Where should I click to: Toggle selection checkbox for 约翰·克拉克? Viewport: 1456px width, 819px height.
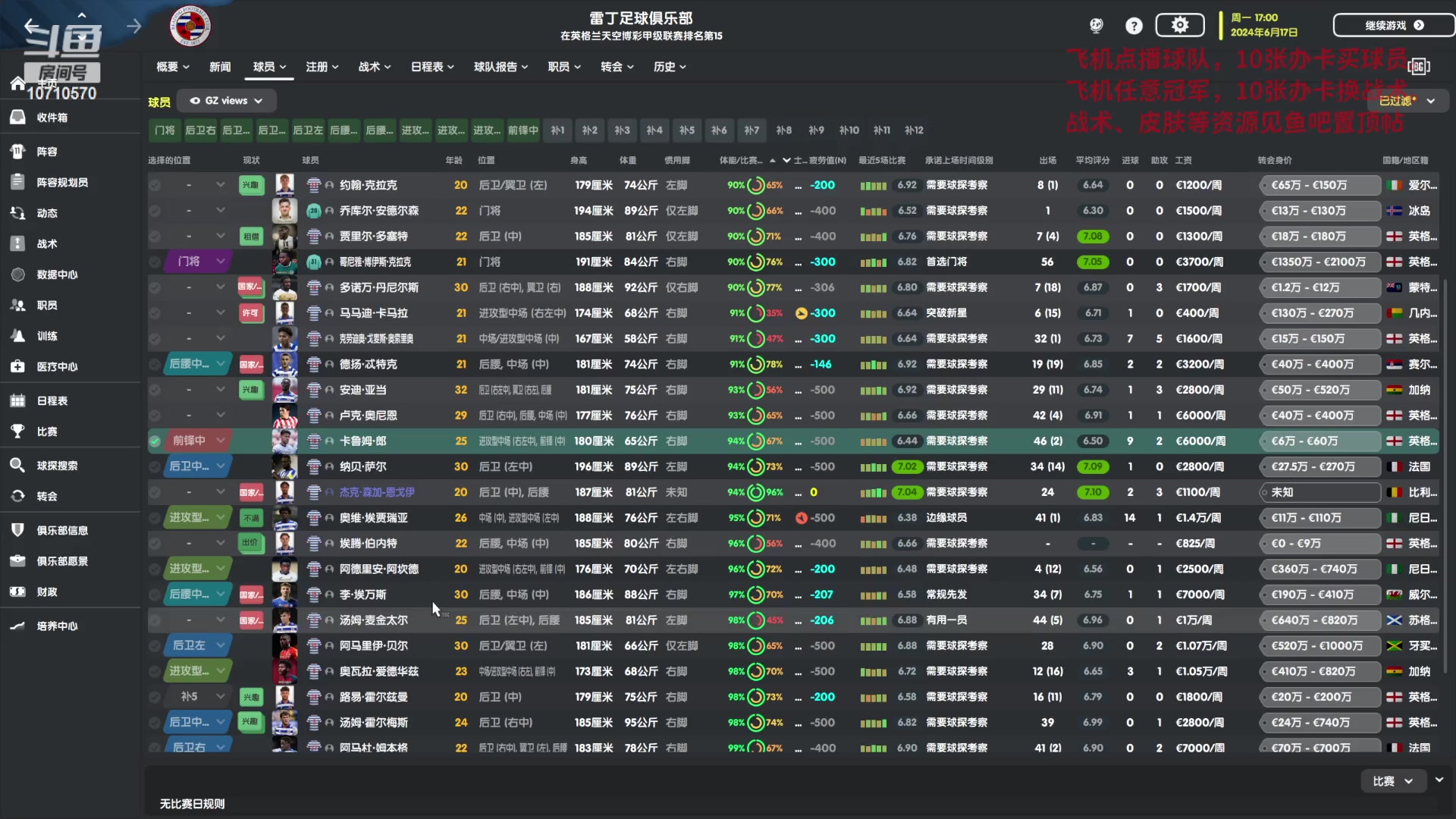pos(155,185)
